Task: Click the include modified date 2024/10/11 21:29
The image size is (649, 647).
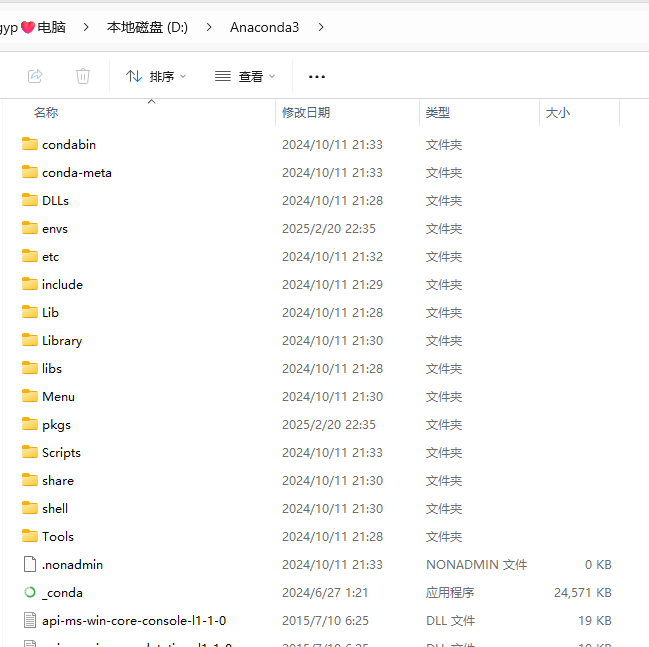Action: (x=332, y=285)
